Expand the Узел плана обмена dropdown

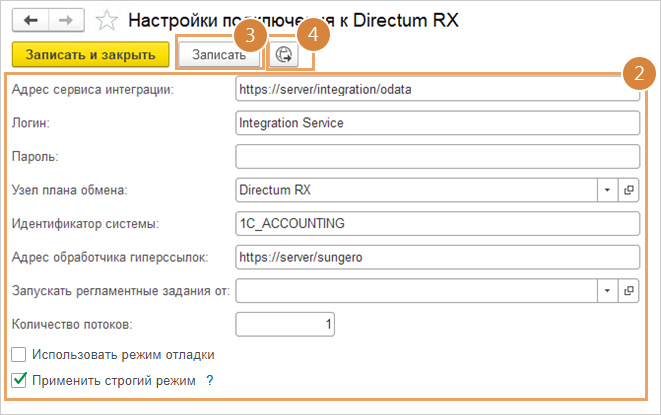pos(608,189)
